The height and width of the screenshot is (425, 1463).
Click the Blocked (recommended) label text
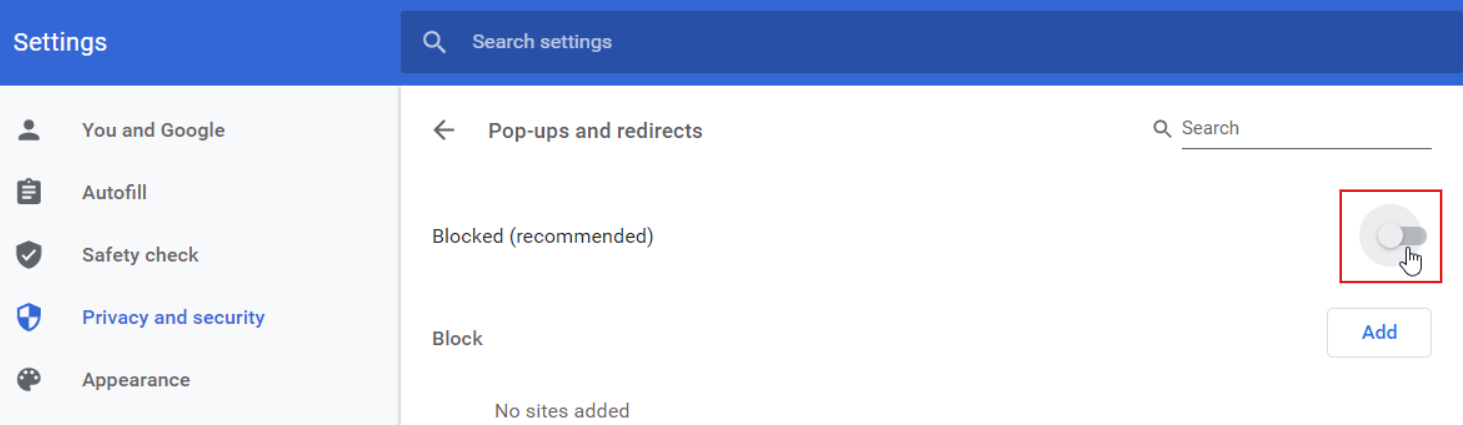point(542,237)
